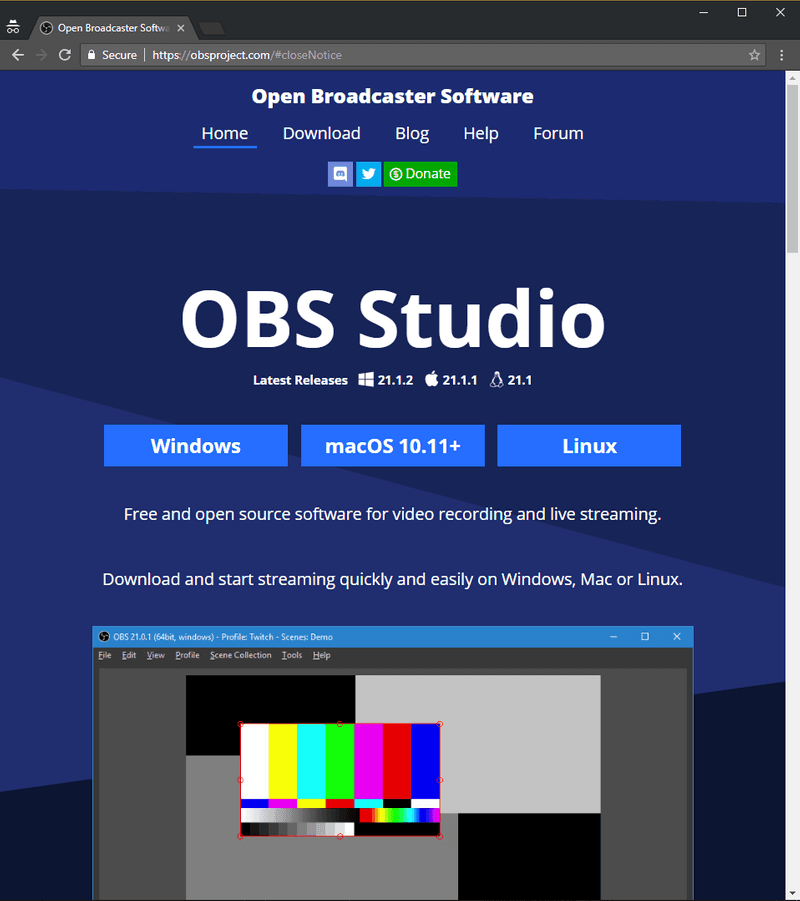Click the scrollbar down arrow
The height and width of the screenshot is (901, 800).
point(793,894)
